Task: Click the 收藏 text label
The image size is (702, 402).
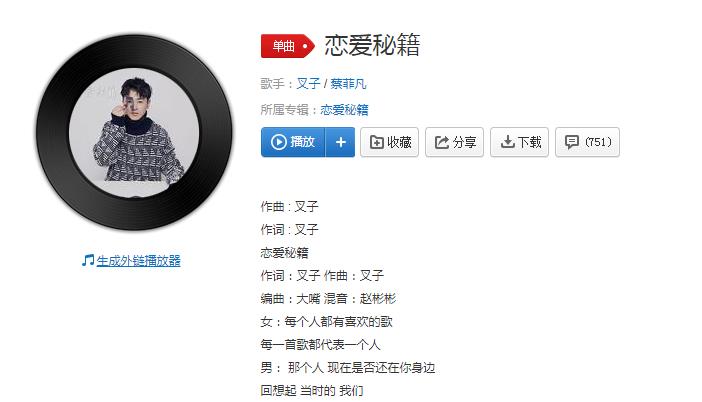Action: click(399, 142)
